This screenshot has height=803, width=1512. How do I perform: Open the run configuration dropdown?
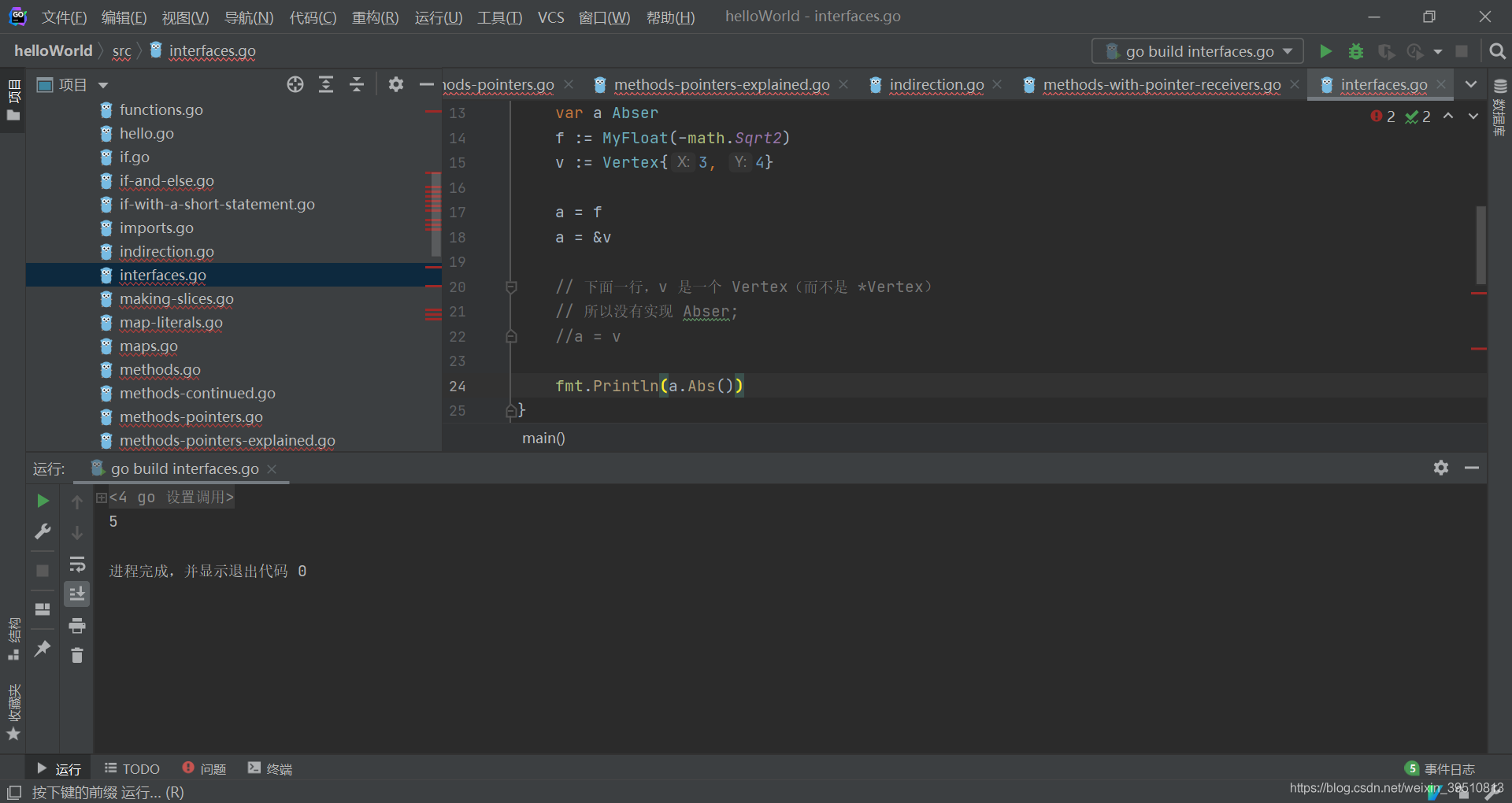1197,51
